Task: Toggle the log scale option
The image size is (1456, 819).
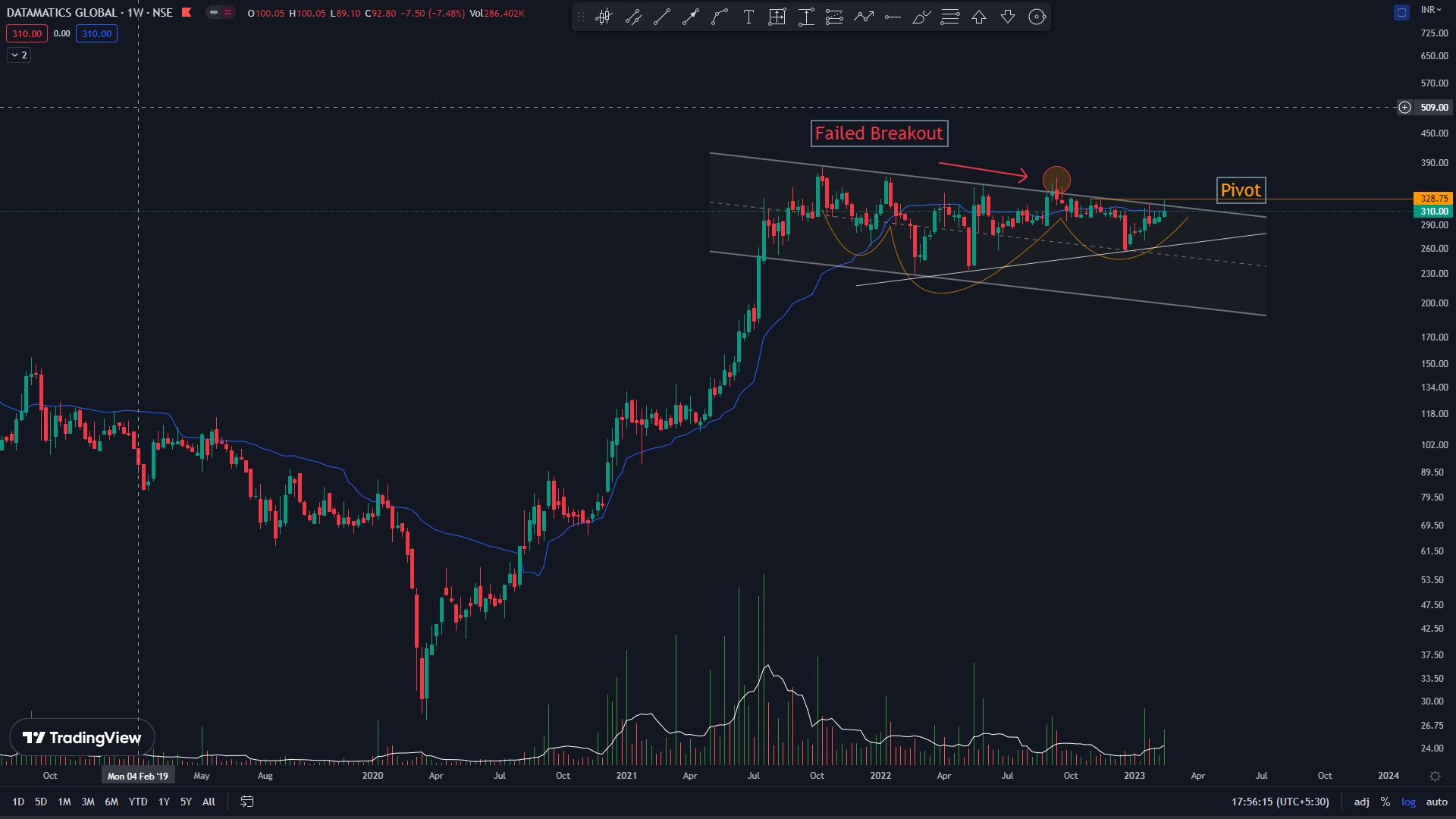Action: [x=1408, y=802]
